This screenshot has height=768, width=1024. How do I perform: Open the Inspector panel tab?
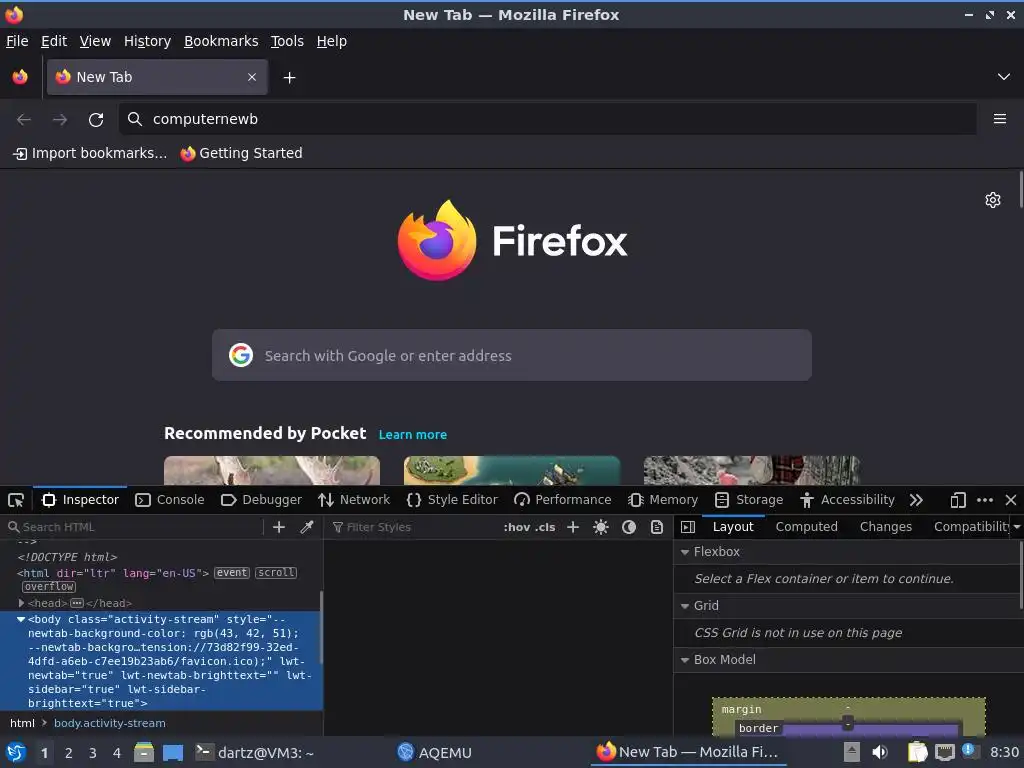[x=80, y=500]
